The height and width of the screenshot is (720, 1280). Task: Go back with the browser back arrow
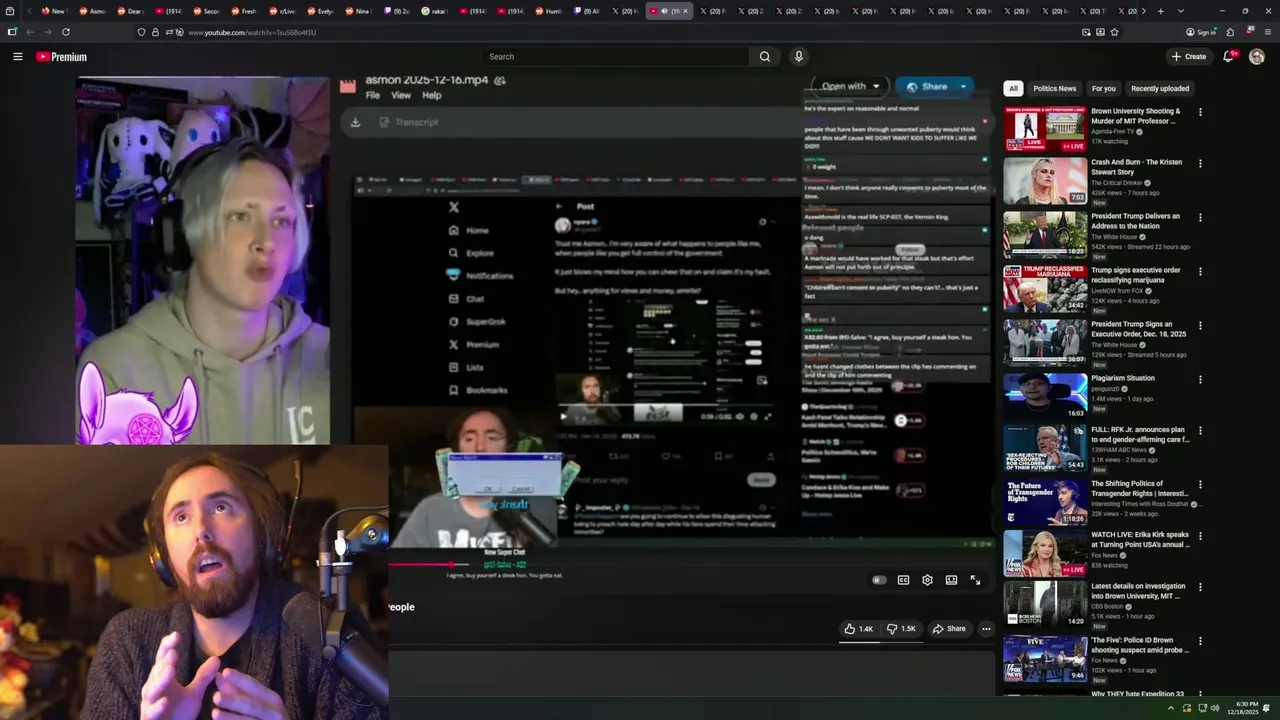[30, 32]
